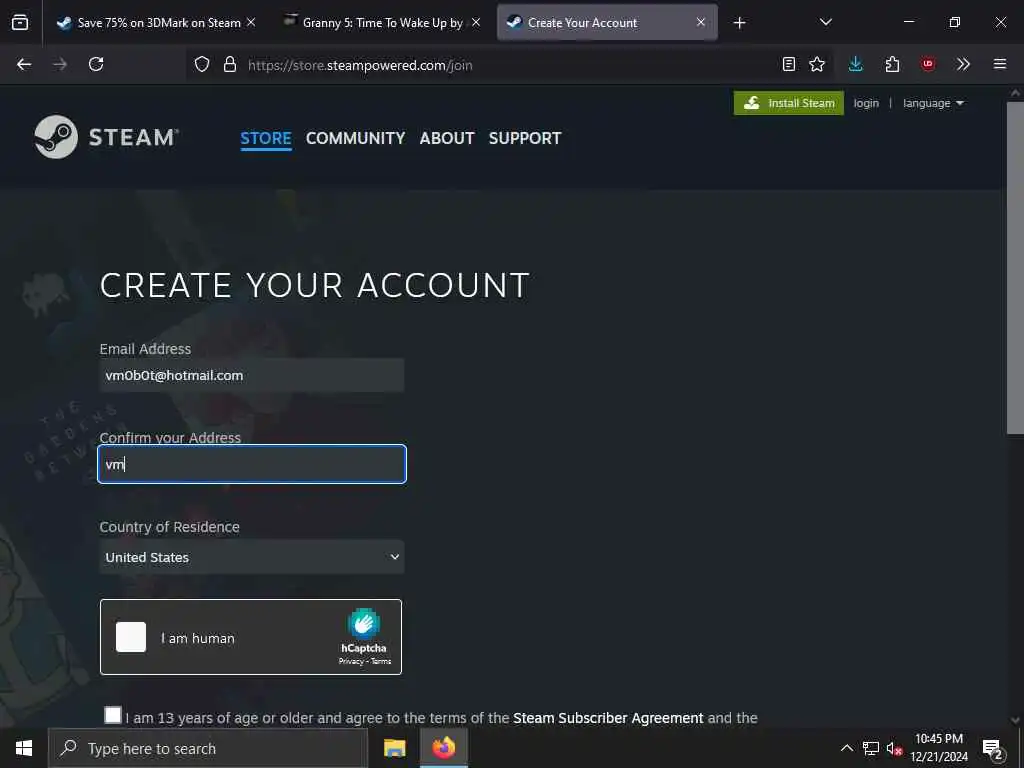The width and height of the screenshot is (1024, 768).
Task: Click the taskbar search box
Action: pyautogui.click(x=208, y=748)
